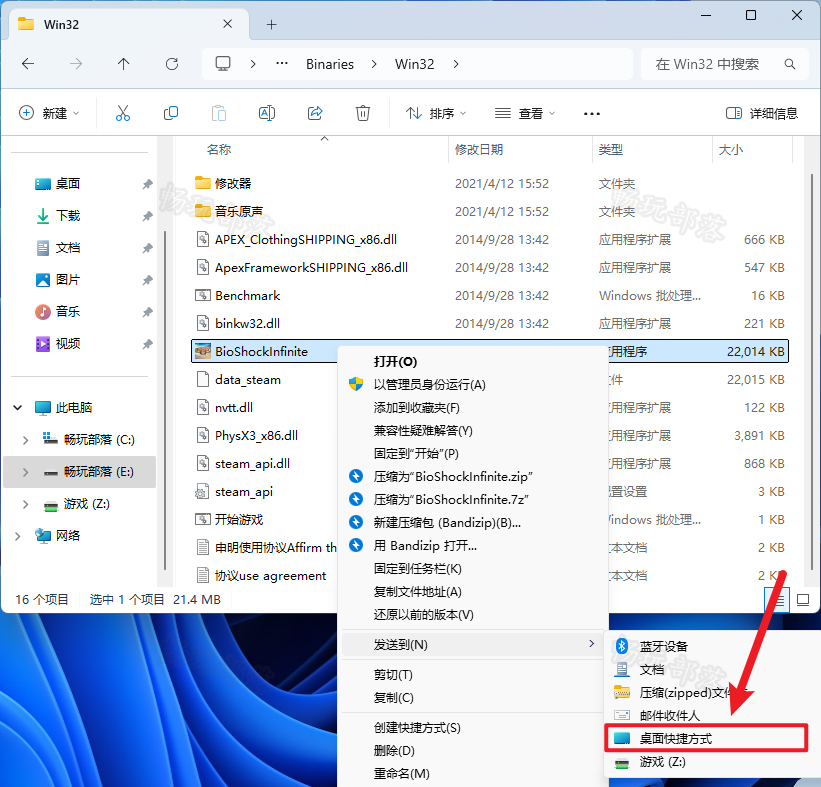Viewport: 821px width, 787px height.
Task: Sort by the 大小 column header
Action: pos(730,150)
